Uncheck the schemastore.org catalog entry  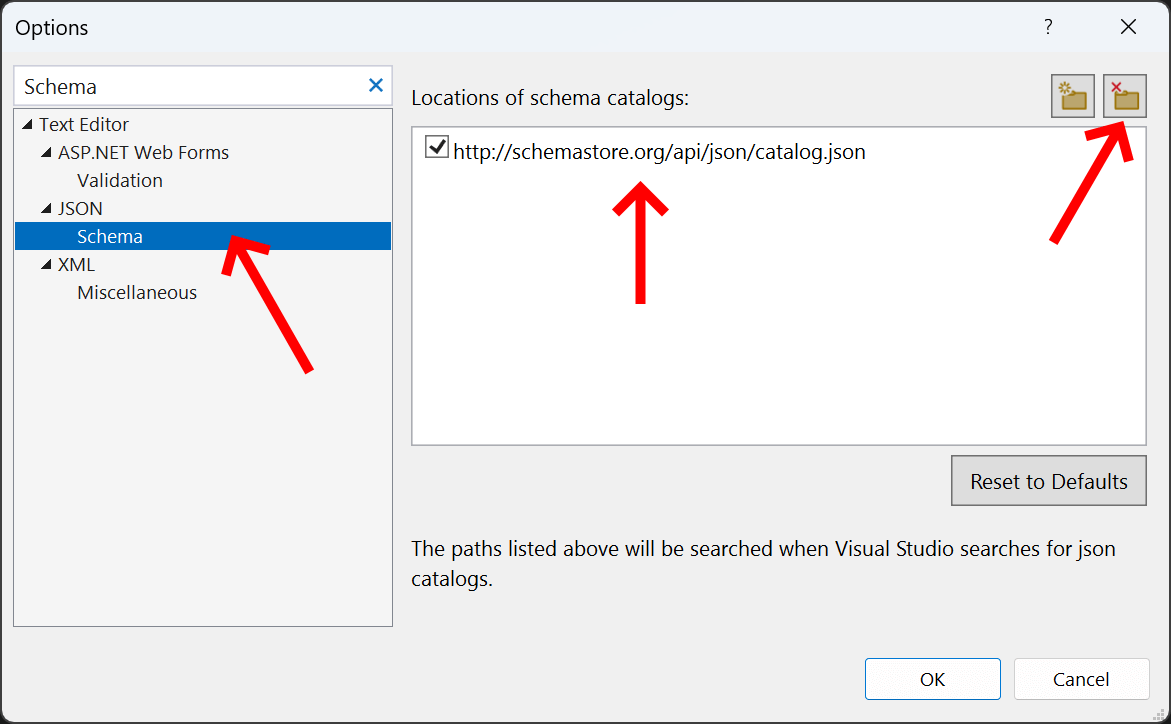click(x=437, y=148)
